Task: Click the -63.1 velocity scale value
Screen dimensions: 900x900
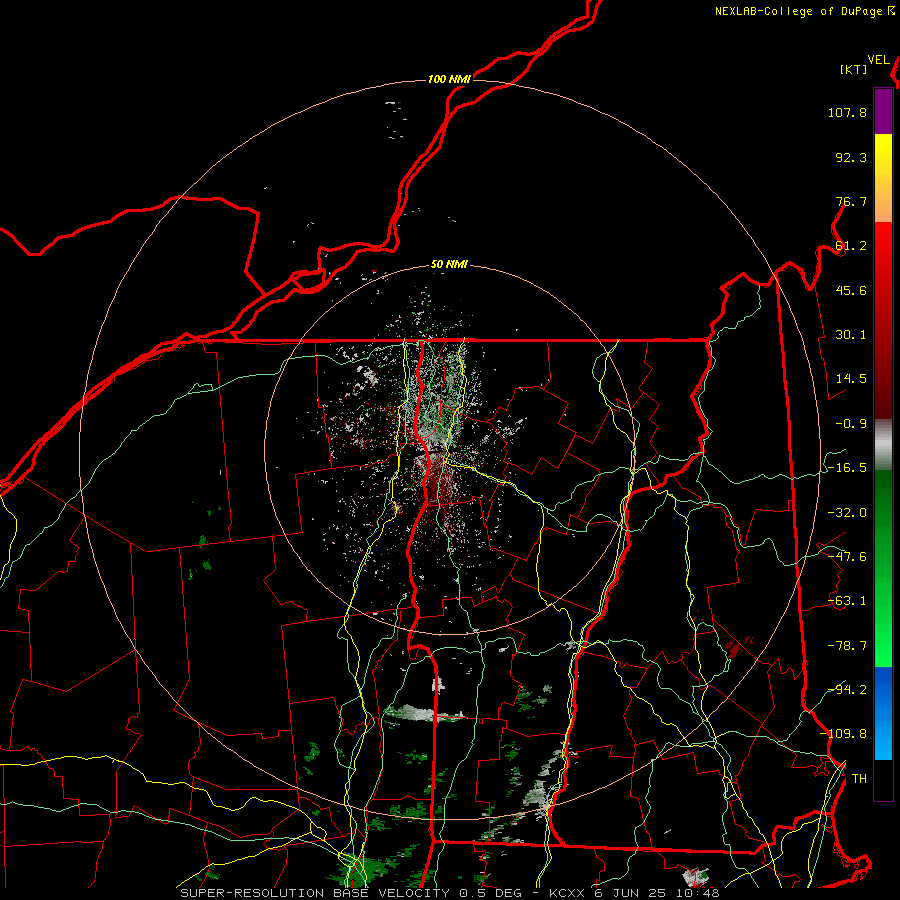Action: point(847,601)
